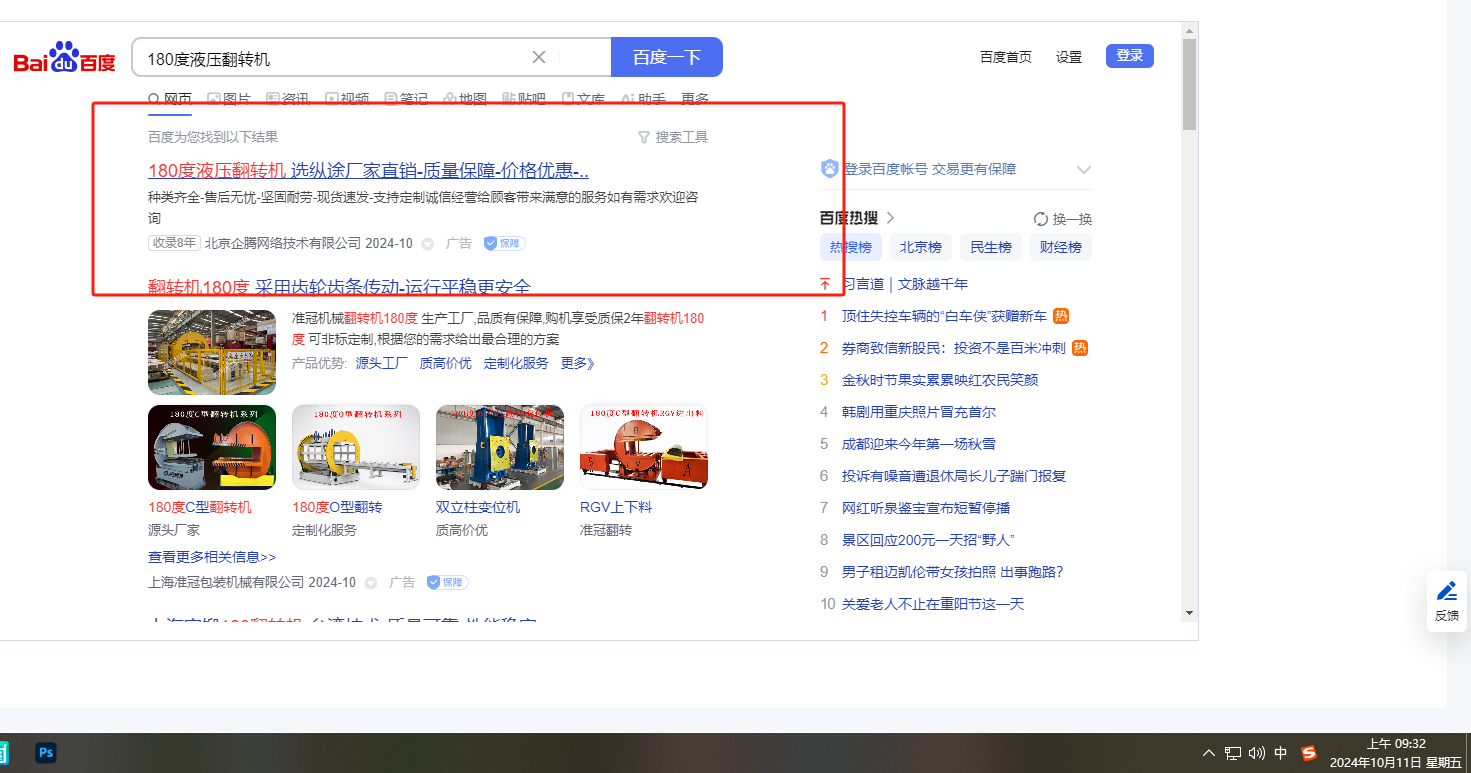Open the volume control in system tray
The height and width of the screenshot is (773, 1471).
point(1257,753)
